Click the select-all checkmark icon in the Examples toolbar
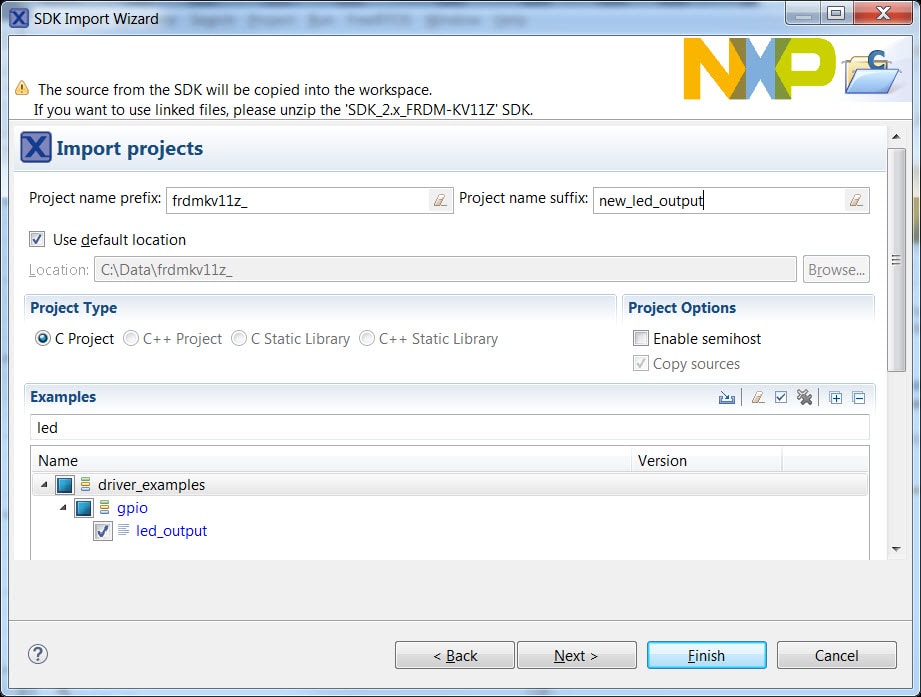Viewport: 921px width, 697px height. pos(781,398)
